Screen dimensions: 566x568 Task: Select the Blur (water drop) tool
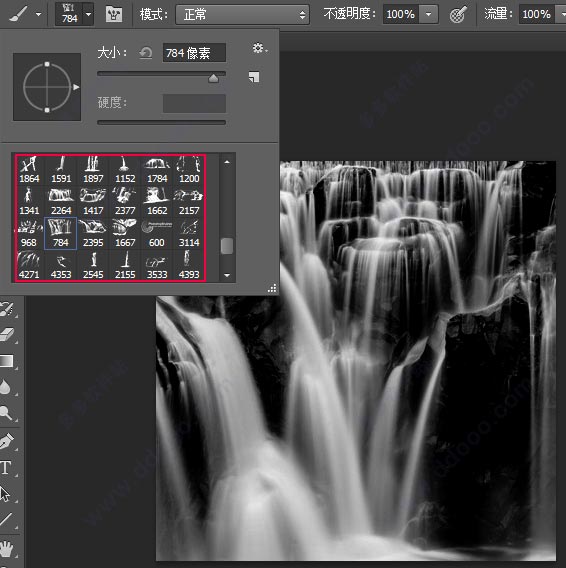point(5,387)
